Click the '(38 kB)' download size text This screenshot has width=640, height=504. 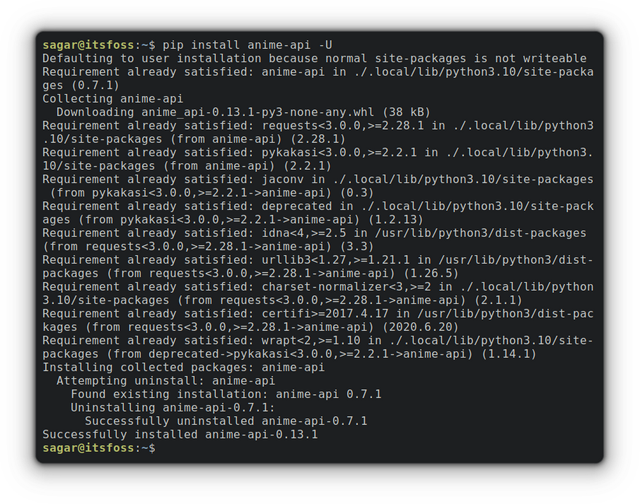point(406,112)
